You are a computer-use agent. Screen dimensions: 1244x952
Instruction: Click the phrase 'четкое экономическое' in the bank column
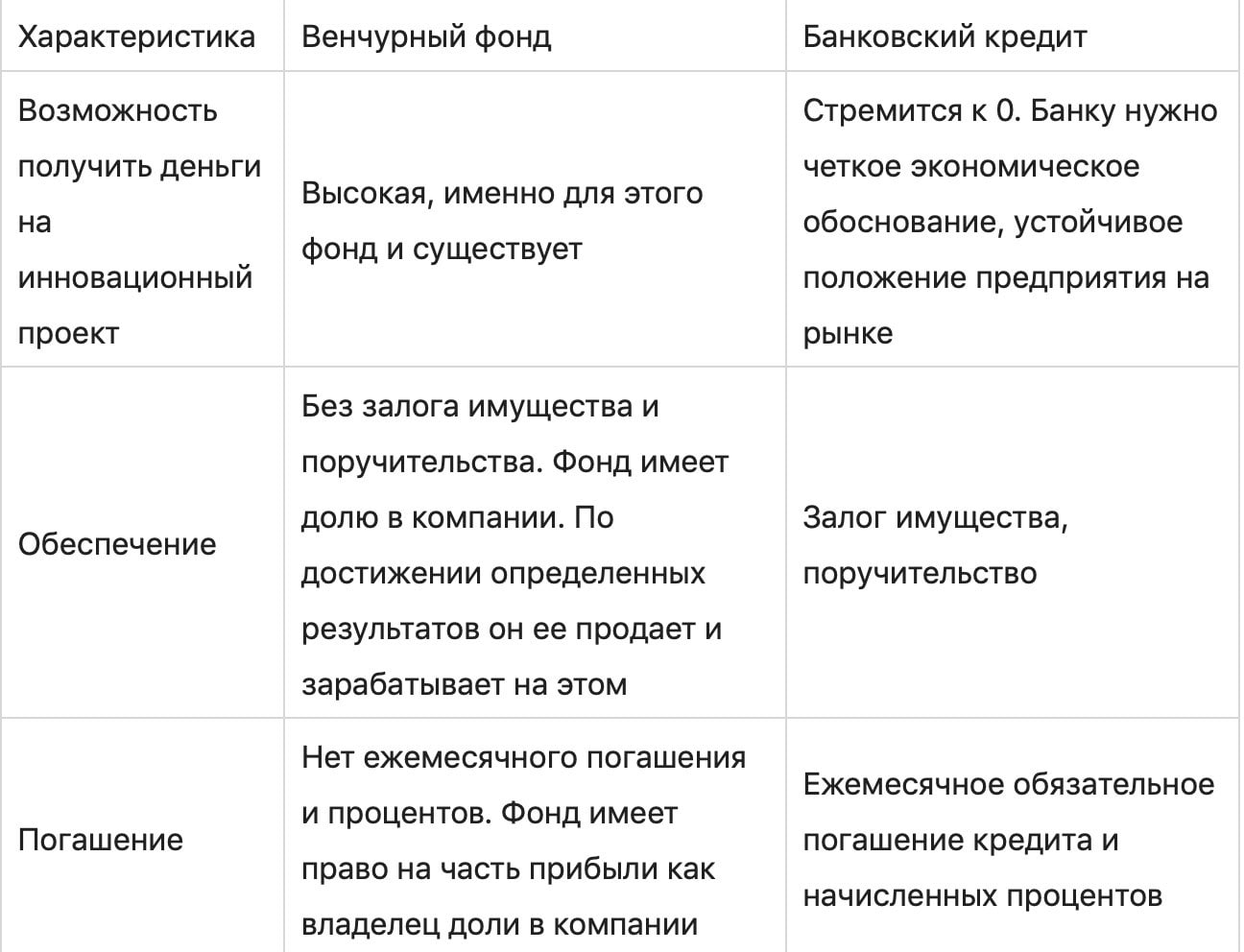970,167
